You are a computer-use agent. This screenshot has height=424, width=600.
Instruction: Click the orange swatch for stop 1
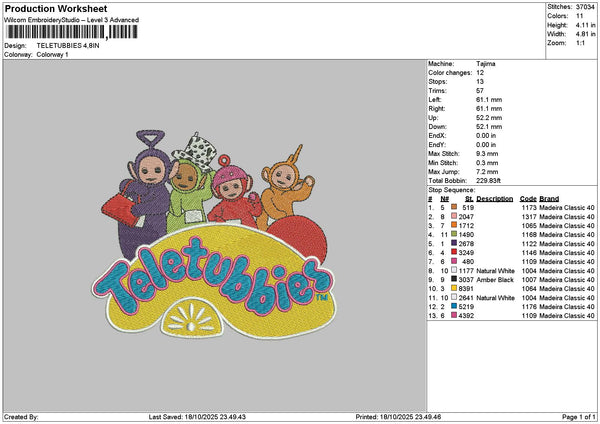click(x=456, y=206)
